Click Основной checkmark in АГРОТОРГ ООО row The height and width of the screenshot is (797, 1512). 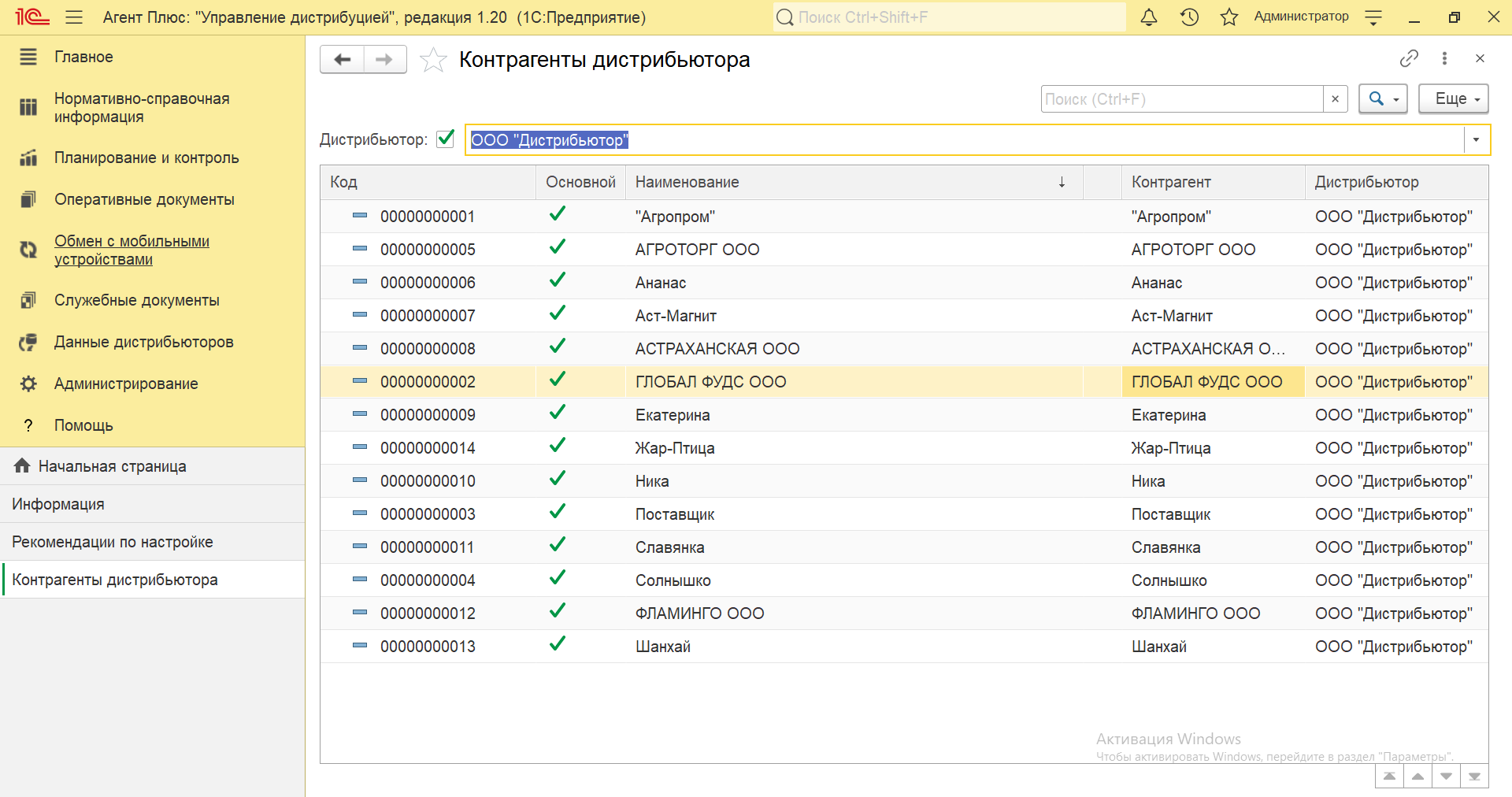coord(558,247)
